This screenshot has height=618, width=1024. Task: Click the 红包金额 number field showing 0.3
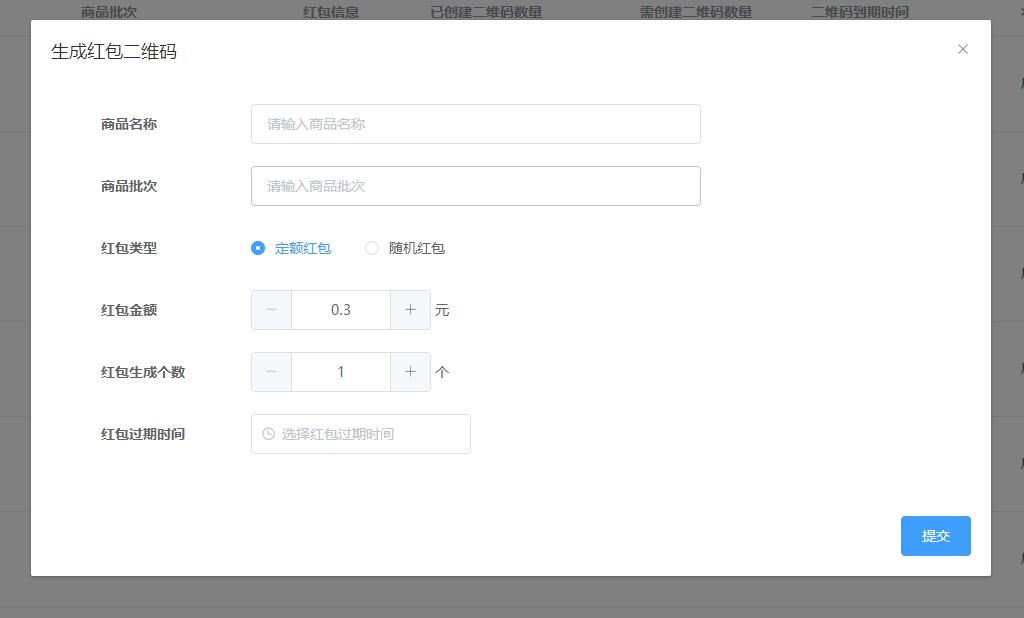click(341, 310)
